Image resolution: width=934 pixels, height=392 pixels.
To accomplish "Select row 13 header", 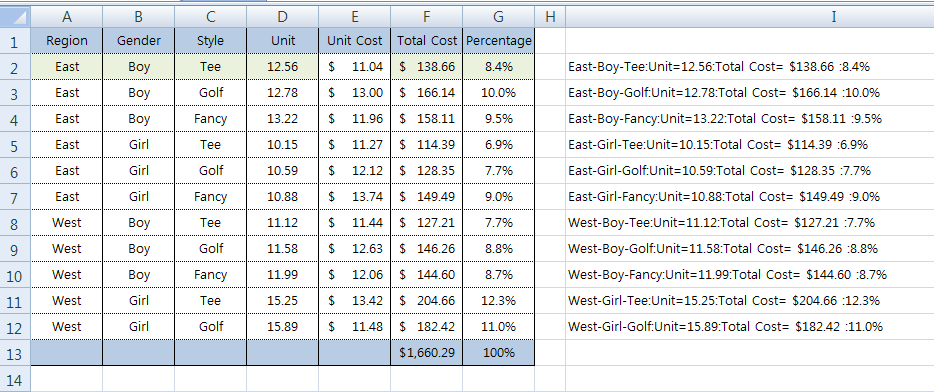I will pyautogui.click(x=15, y=353).
